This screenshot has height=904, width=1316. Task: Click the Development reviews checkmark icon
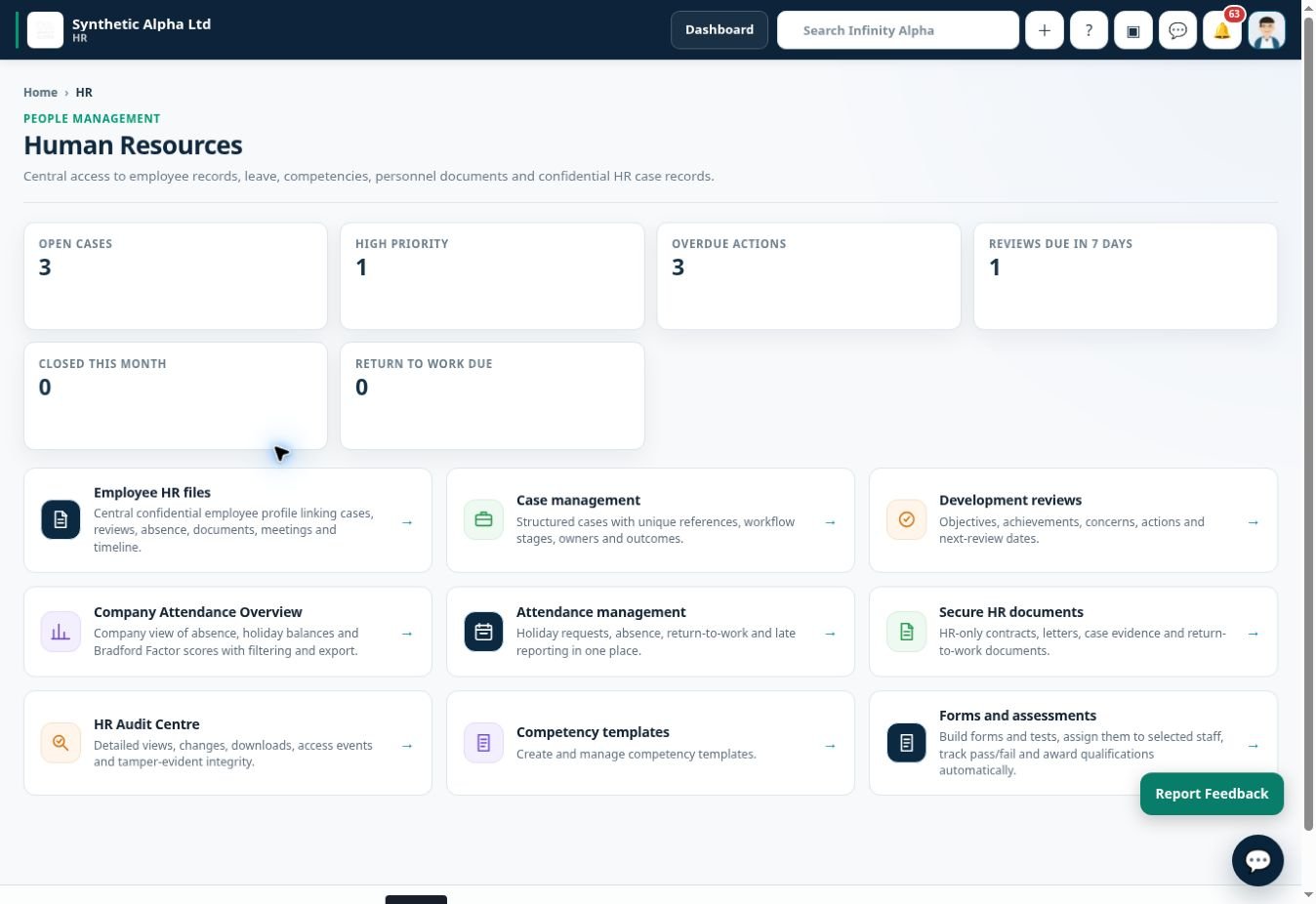(906, 520)
